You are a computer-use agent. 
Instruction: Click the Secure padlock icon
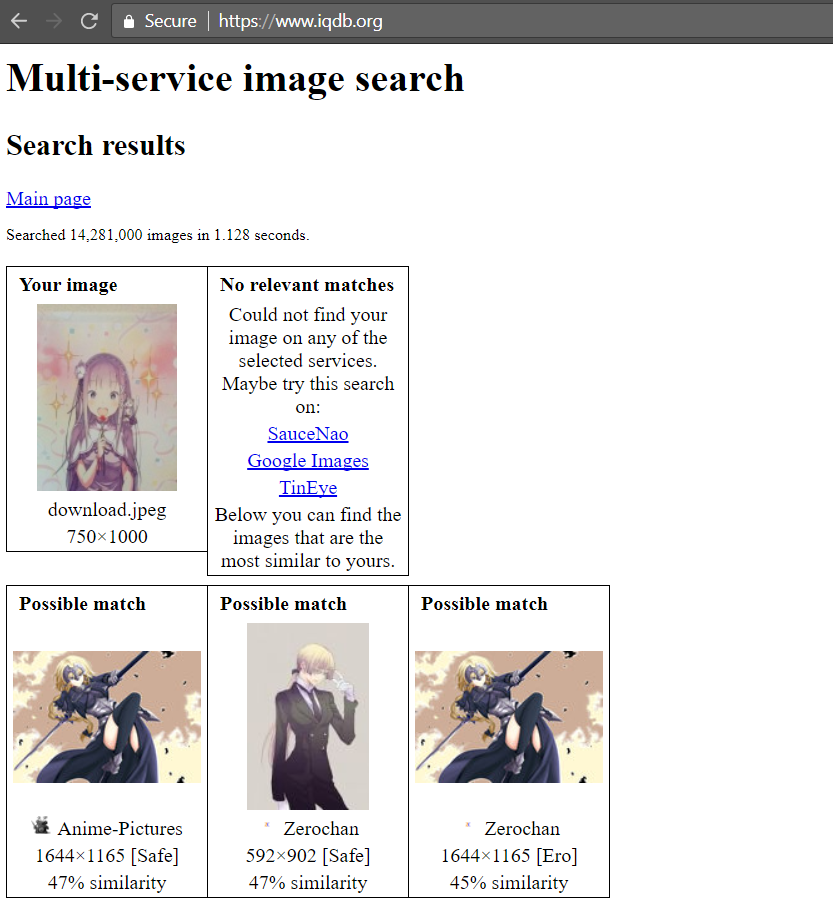click(129, 21)
